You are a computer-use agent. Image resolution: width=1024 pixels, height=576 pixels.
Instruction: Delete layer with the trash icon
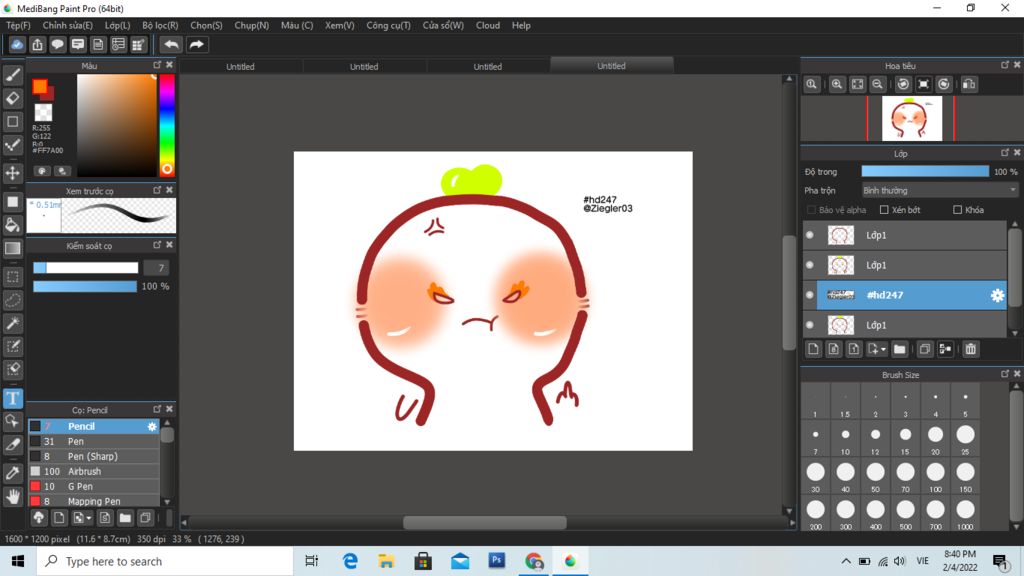970,349
